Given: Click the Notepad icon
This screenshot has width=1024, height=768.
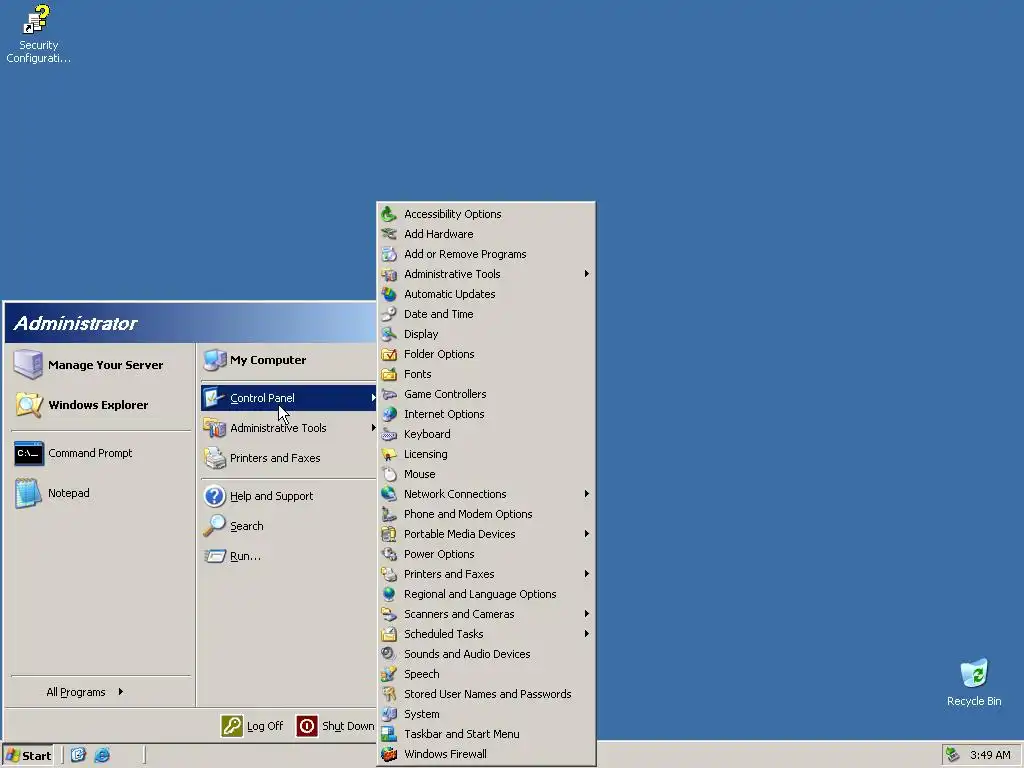Looking at the screenshot, I should point(28,493).
